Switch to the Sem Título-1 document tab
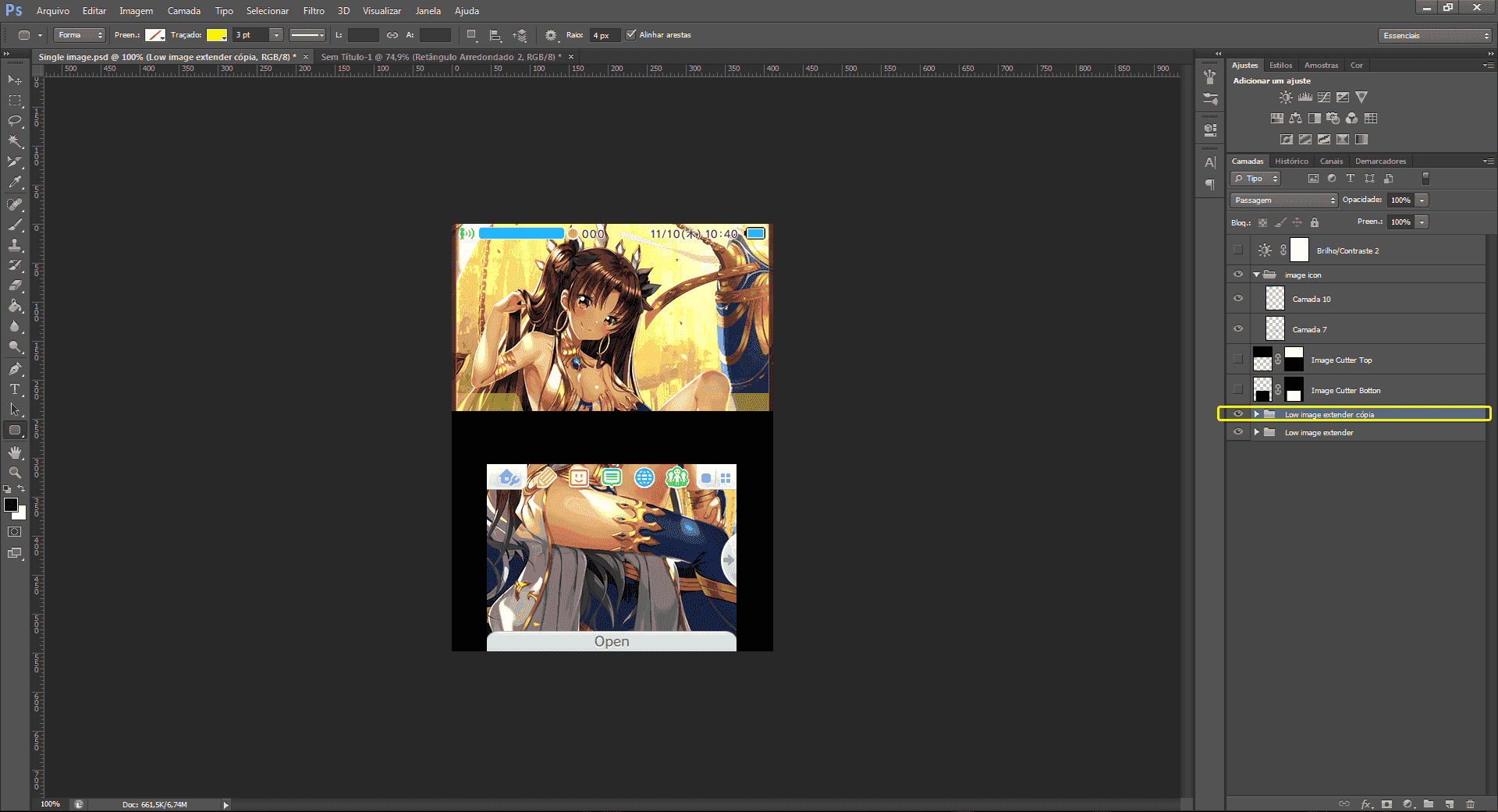 pos(442,57)
